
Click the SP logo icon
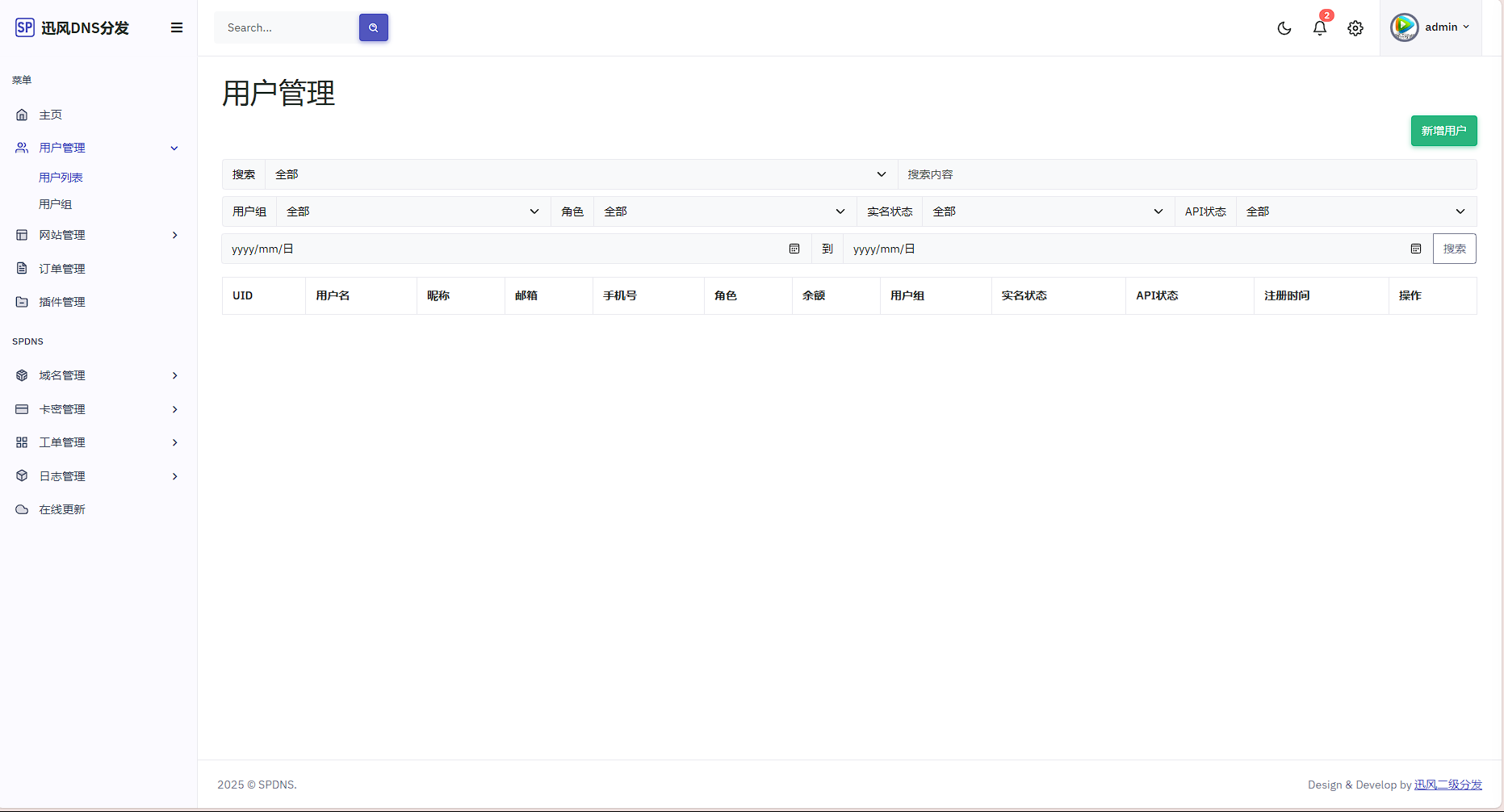25,27
